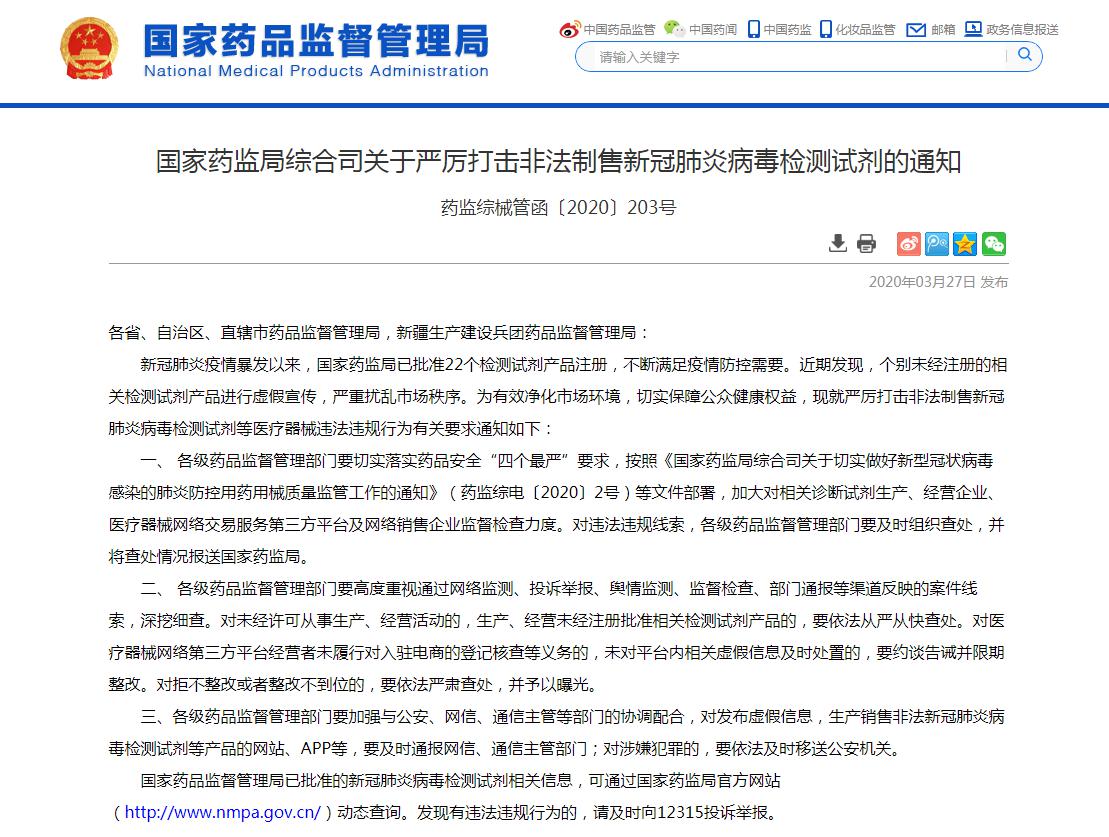The width and height of the screenshot is (1109, 837).
Task: Open the 中国药监 link
Action: tap(787, 30)
